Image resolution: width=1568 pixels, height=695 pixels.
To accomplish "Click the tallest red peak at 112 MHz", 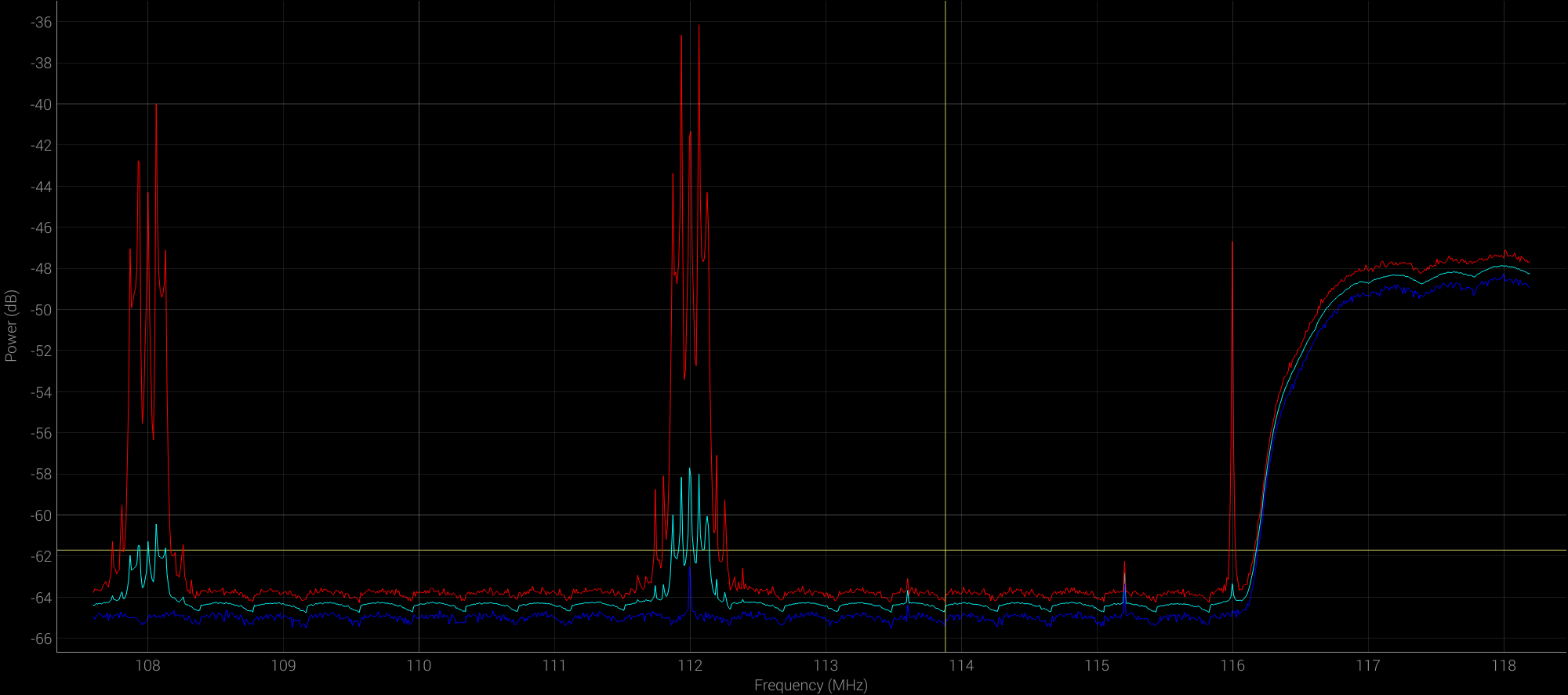I will [x=699, y=27].
